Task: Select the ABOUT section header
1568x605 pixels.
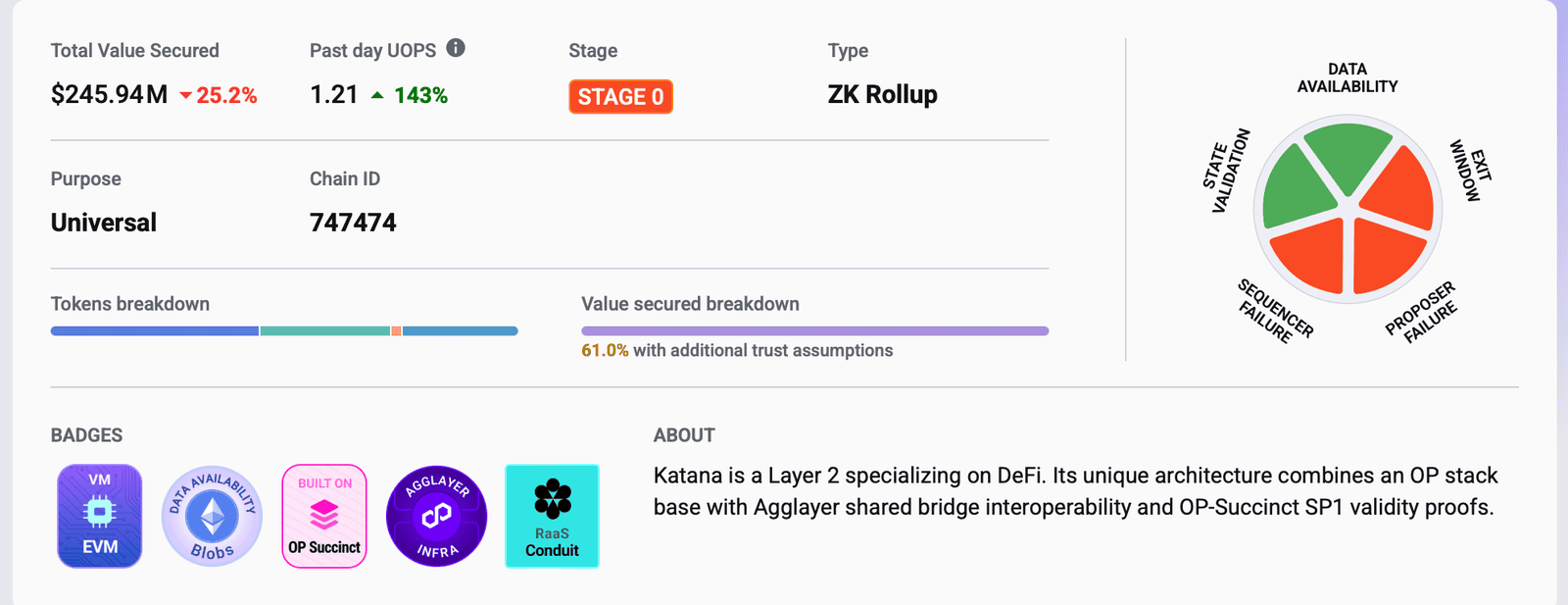Action: tap(683, 435)
